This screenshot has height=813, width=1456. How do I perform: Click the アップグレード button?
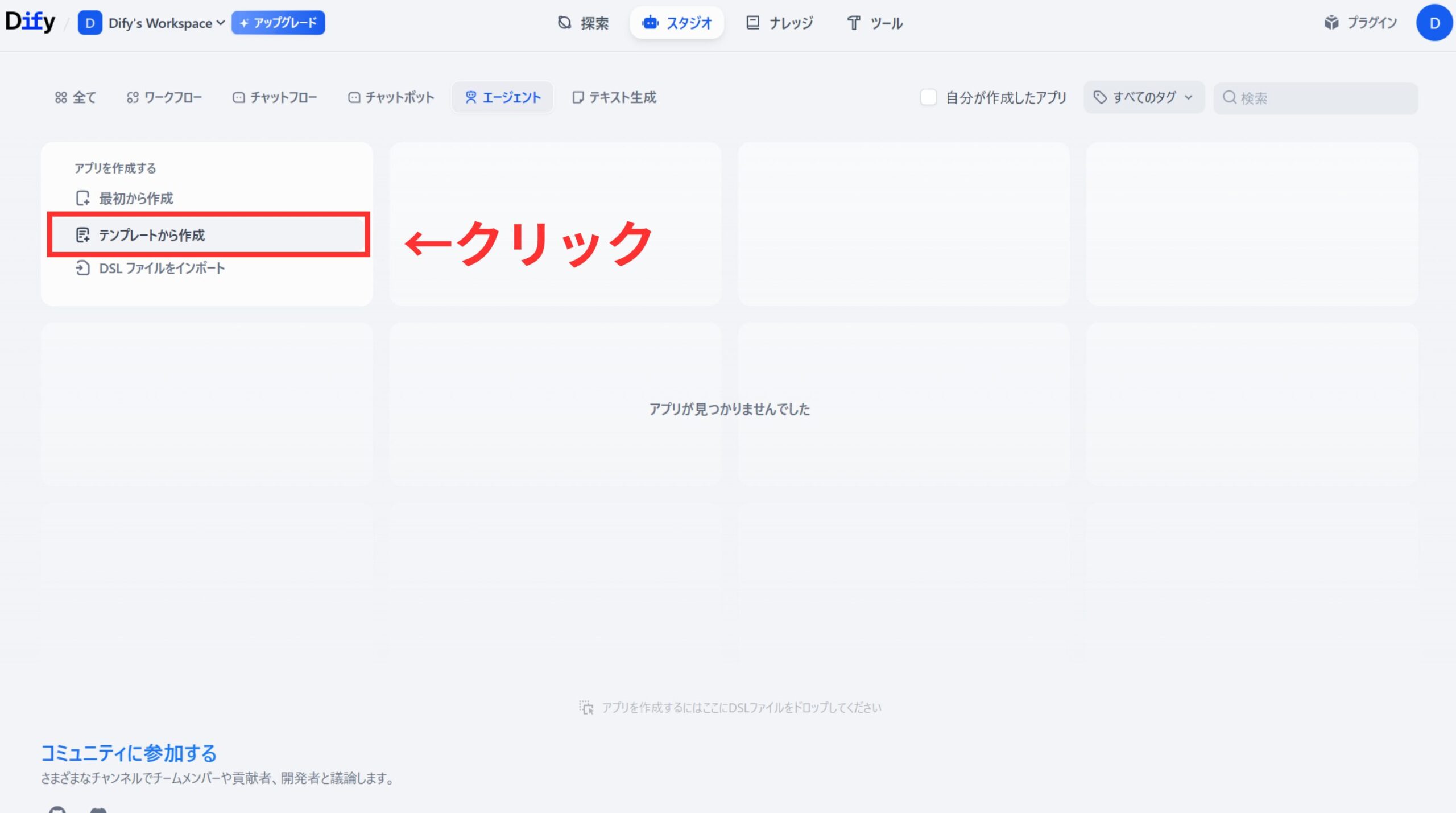[278, 23]
